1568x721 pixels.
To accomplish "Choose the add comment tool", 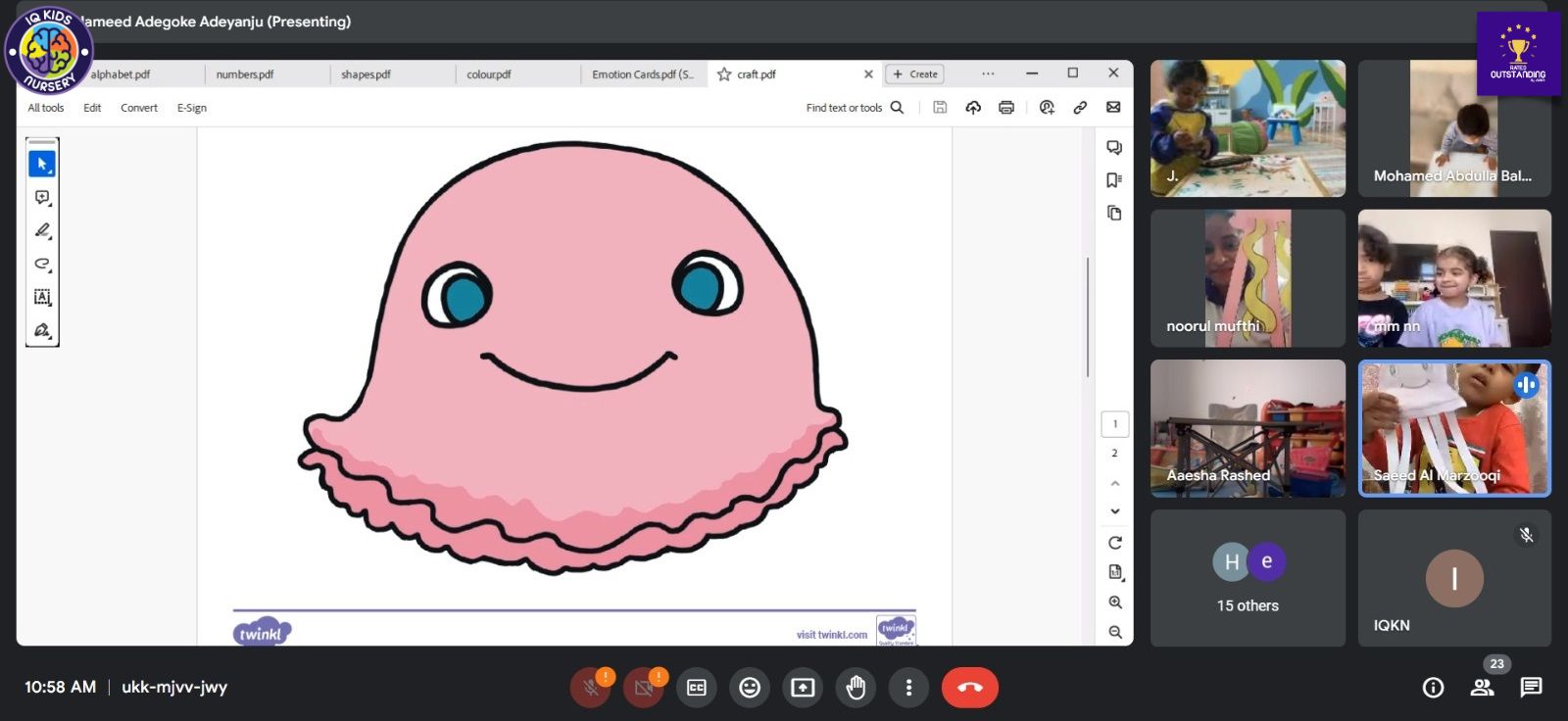I will pos(42,197).
